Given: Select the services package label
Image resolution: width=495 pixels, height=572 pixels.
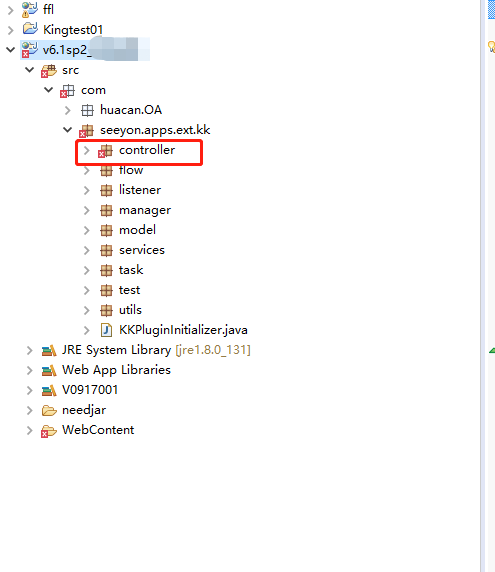Looking at the screenshot, I should tap(142, 250).
